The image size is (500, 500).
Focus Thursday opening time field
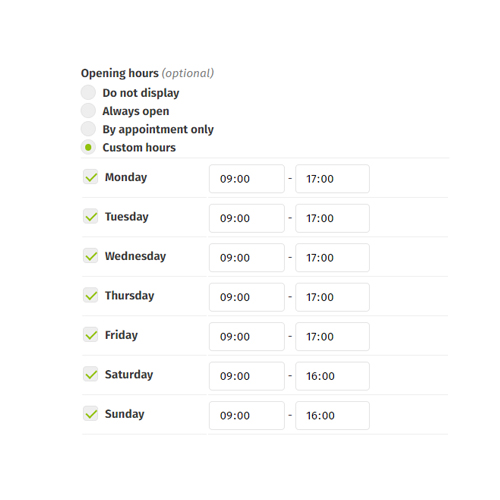[x=247, y=297]
